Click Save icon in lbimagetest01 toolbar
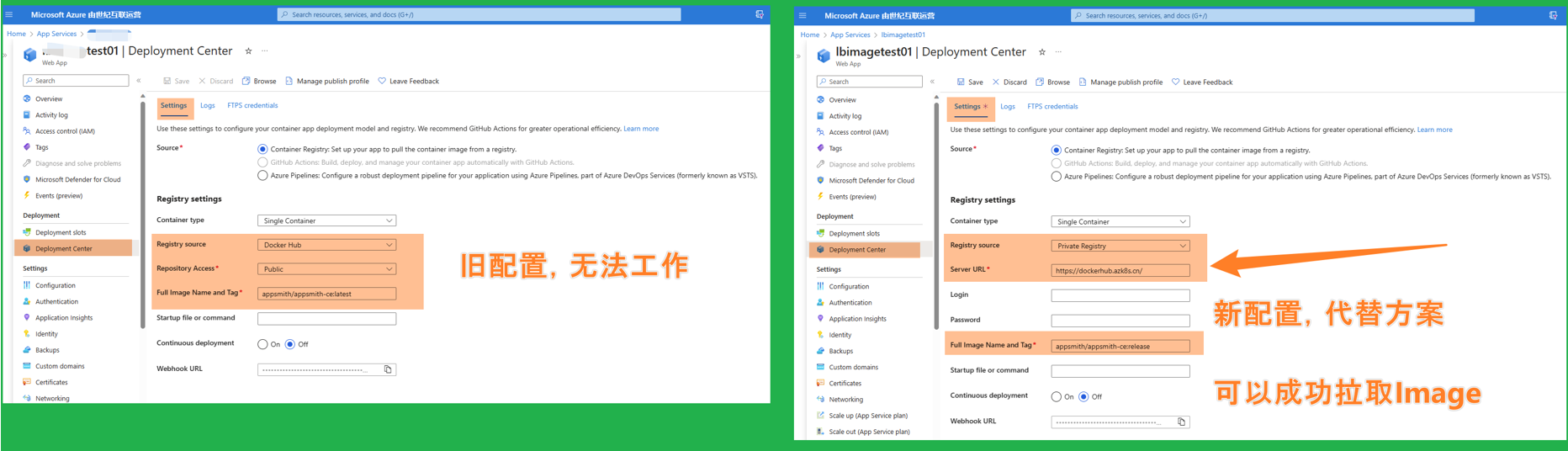1568x451 pixels. pos(961,82)
